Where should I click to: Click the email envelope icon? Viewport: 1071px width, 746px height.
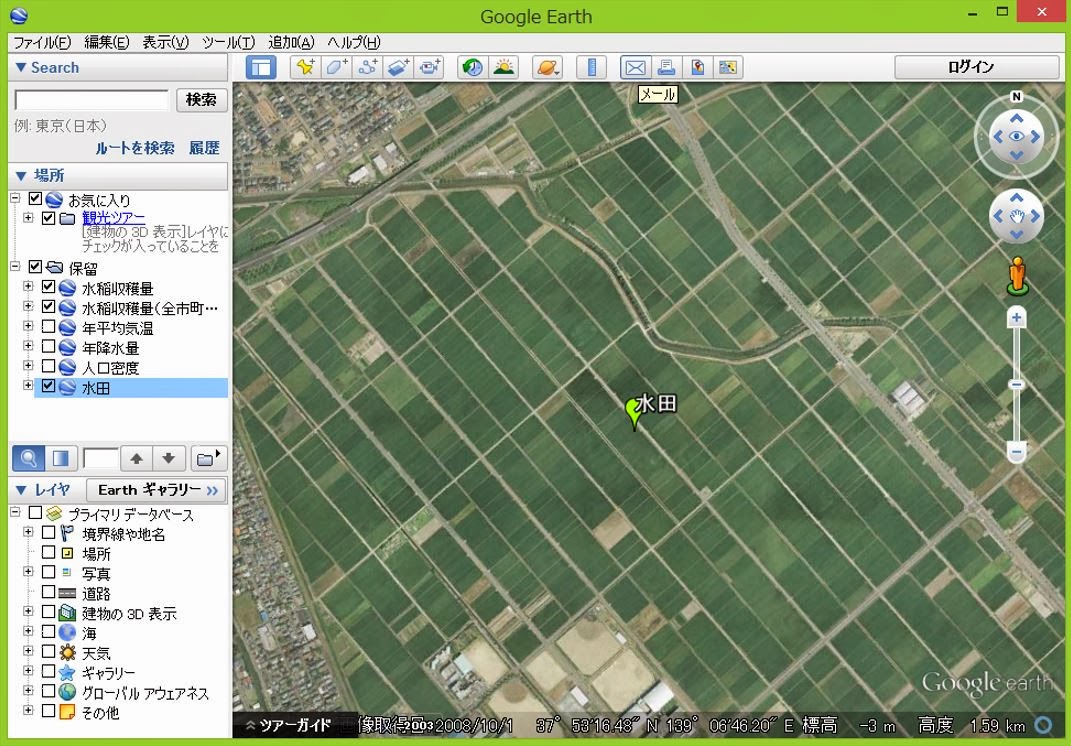tap(635, 67)
